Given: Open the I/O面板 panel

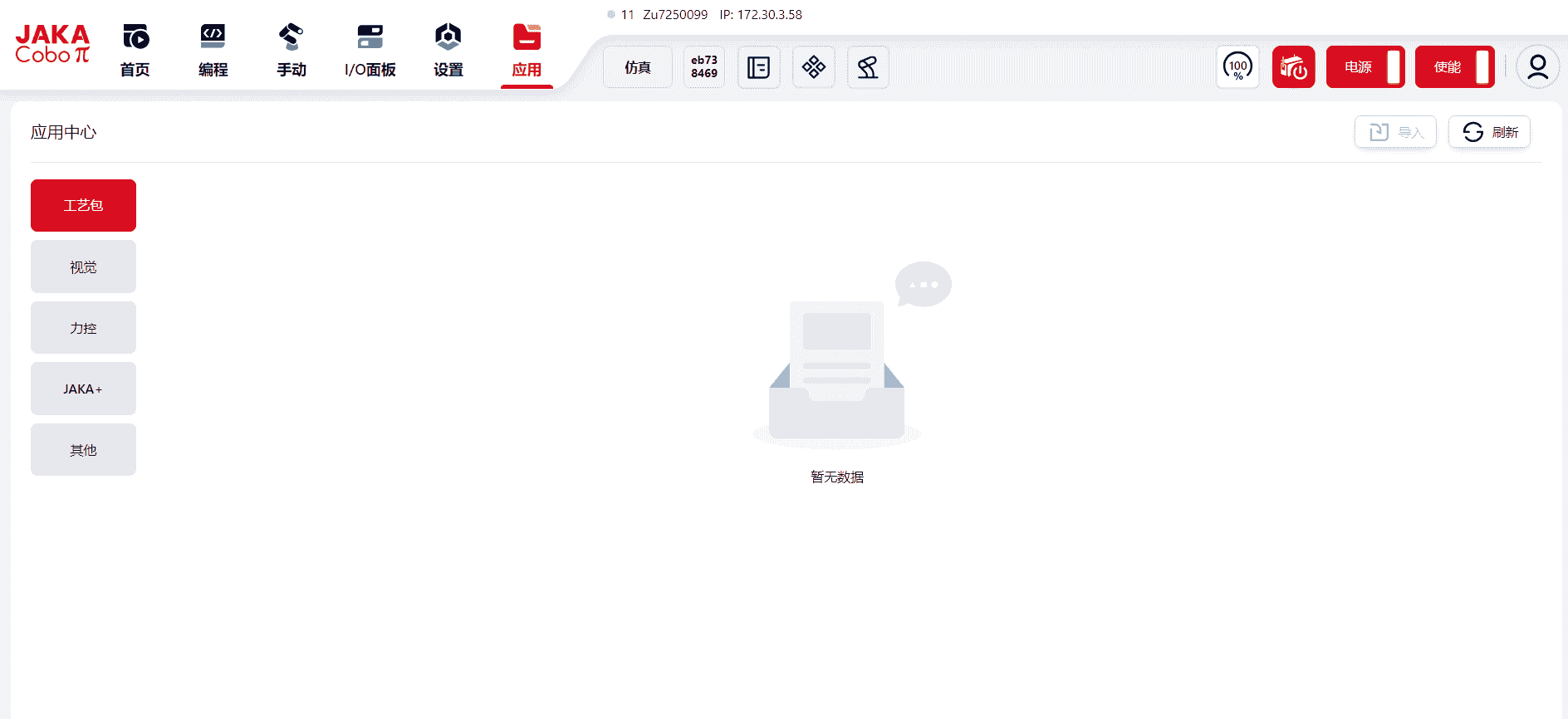Looking at the screenshot, I should 370,50.
